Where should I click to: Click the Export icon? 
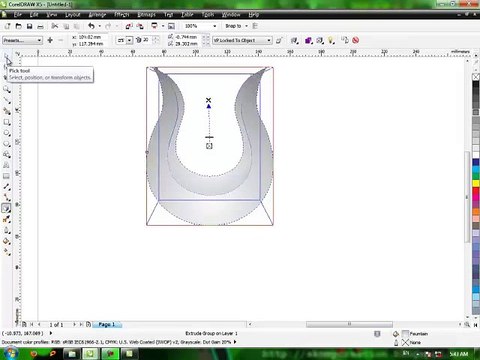point(140,26)
